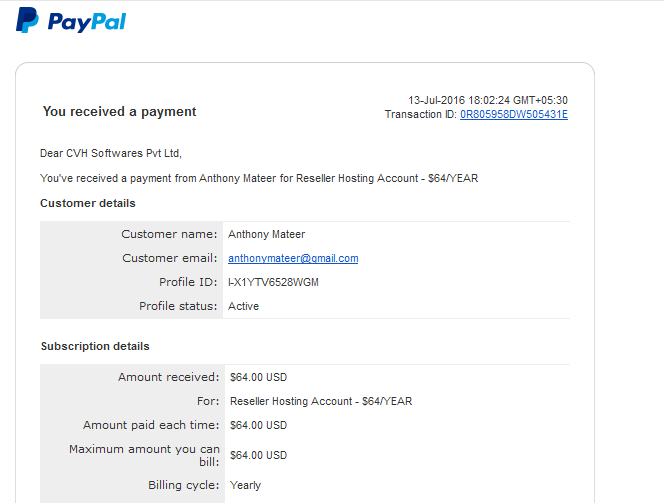Click the PayPal logo icon

pyautogui.click(x=27, y=20)
